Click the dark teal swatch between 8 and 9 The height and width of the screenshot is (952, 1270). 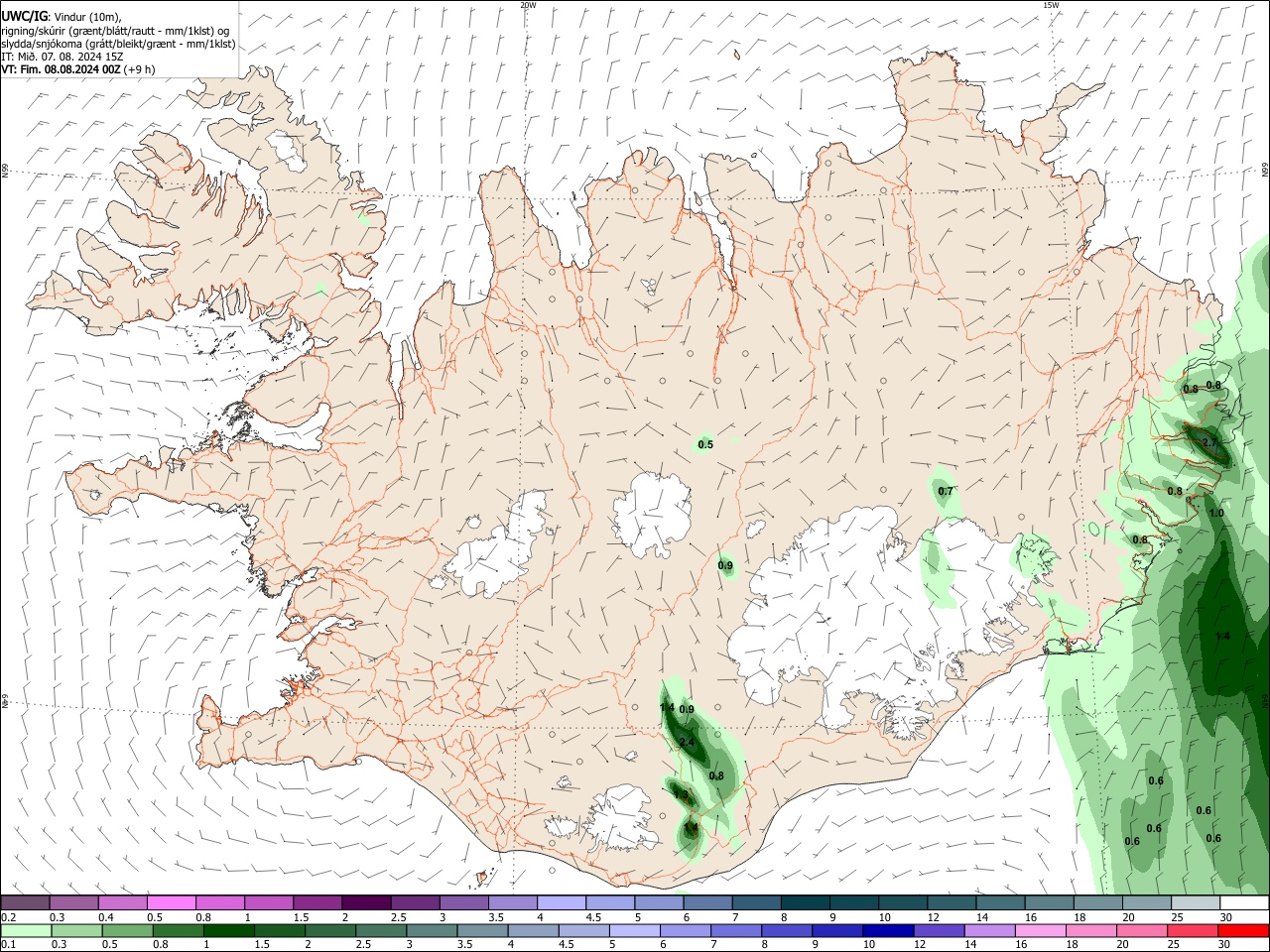tap(805, 902)
